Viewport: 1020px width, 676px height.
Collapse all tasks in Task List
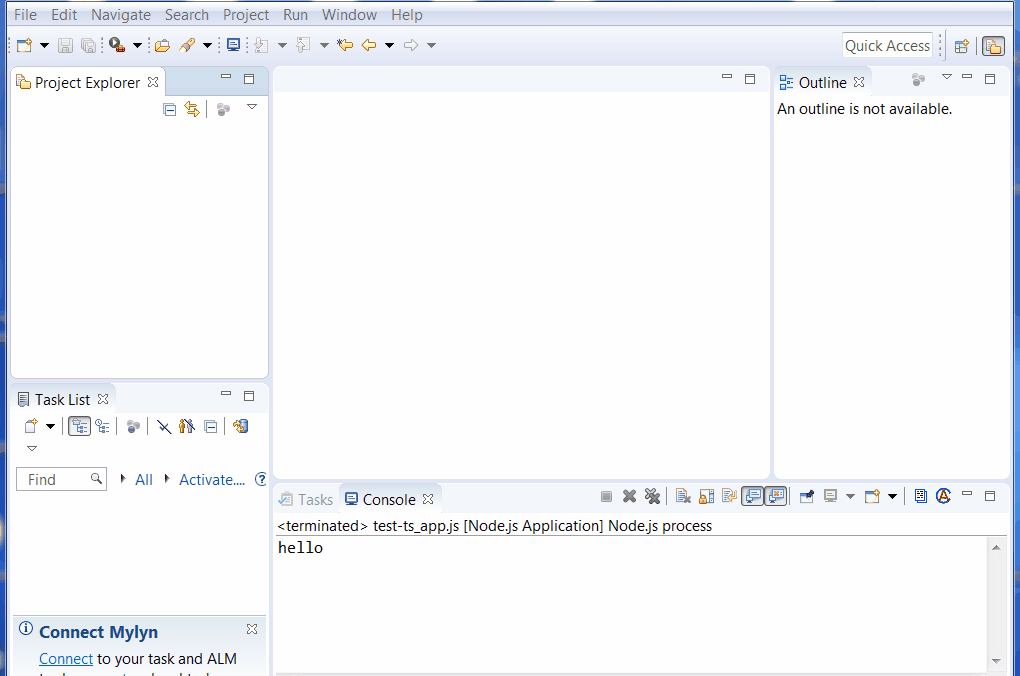(x=210, y=425)
